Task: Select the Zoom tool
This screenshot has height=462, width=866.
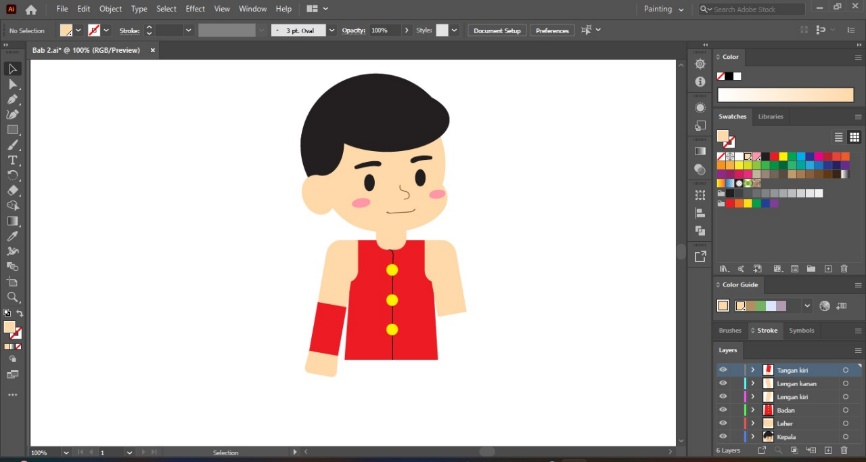Action: point(12,298)
